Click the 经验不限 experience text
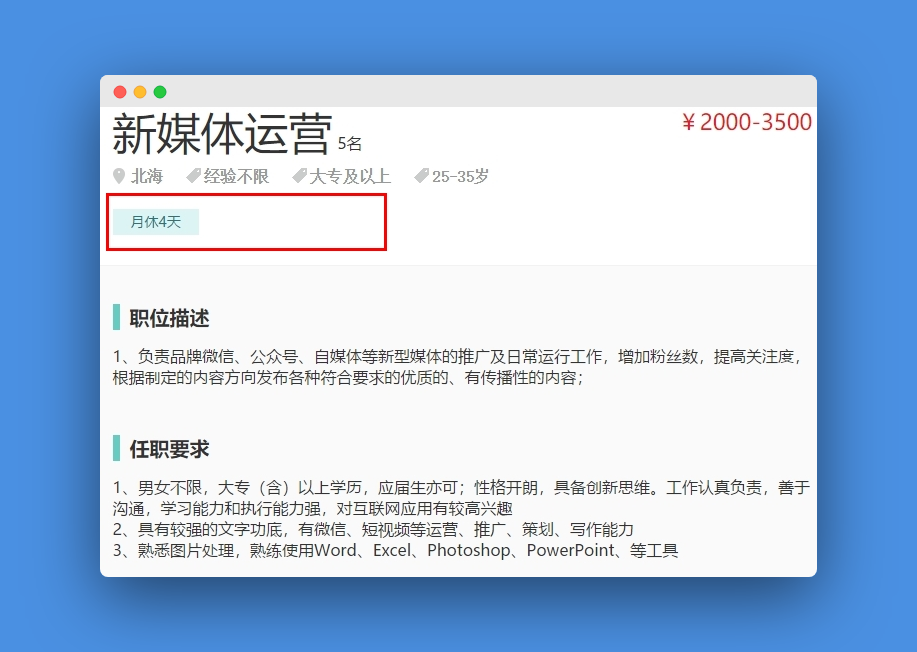917x652 pixels. (236, 176)
